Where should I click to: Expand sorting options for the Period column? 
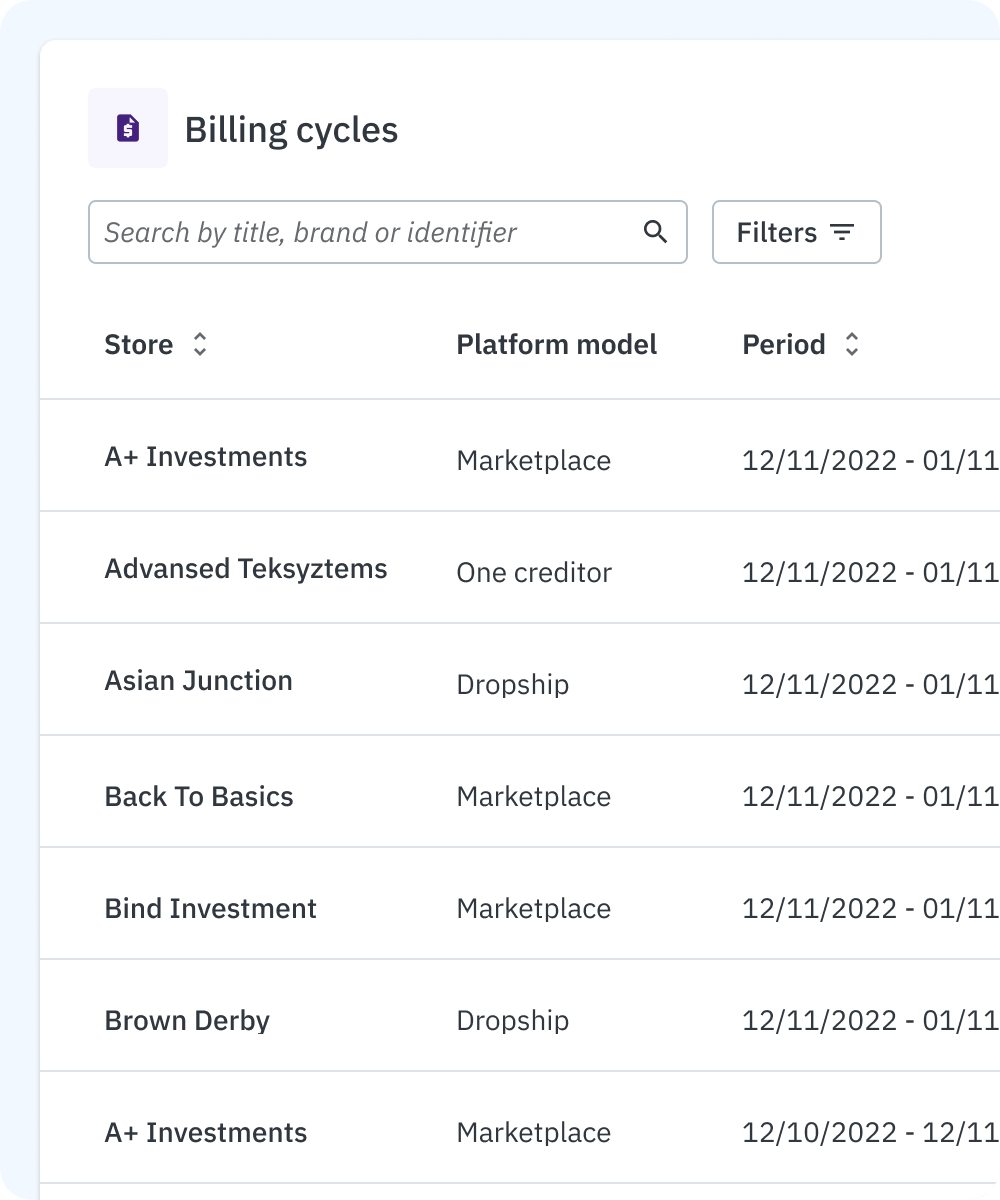point(852,344)
